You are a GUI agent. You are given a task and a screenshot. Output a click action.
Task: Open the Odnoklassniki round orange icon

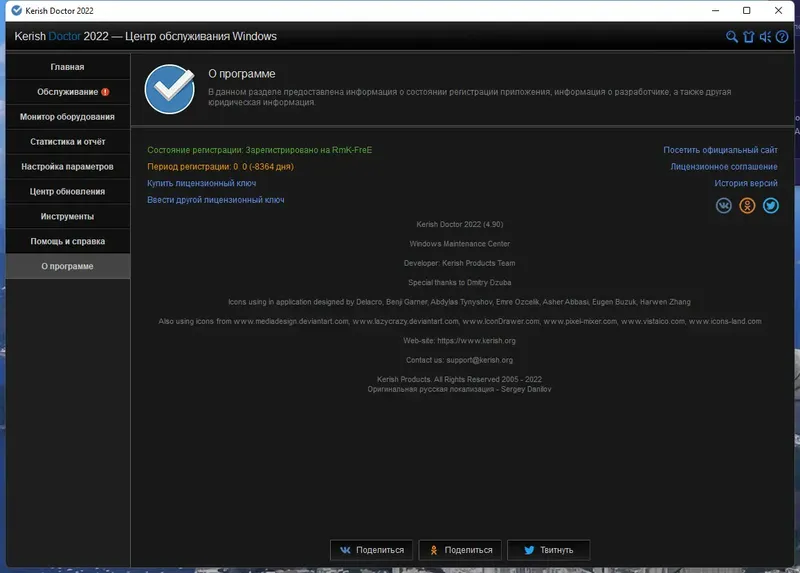coord(747,206)
